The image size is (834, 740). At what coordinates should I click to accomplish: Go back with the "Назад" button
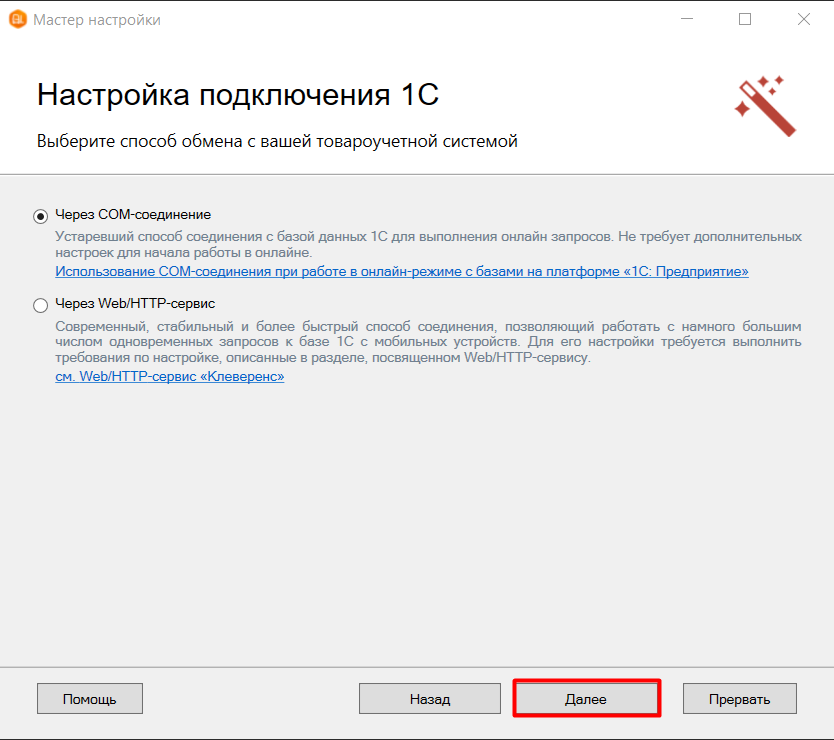[430, 699]
